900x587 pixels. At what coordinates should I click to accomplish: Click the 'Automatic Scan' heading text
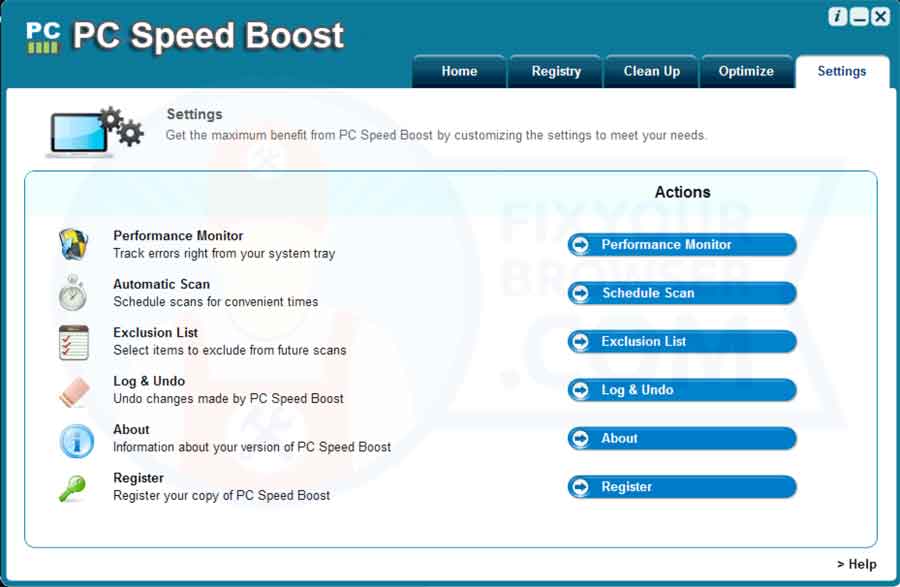click(161, 284)
